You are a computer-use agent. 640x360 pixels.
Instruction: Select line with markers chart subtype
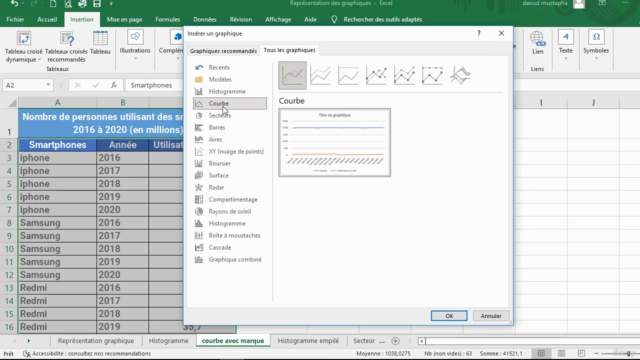pyautogui.click(x=376, y=76)
